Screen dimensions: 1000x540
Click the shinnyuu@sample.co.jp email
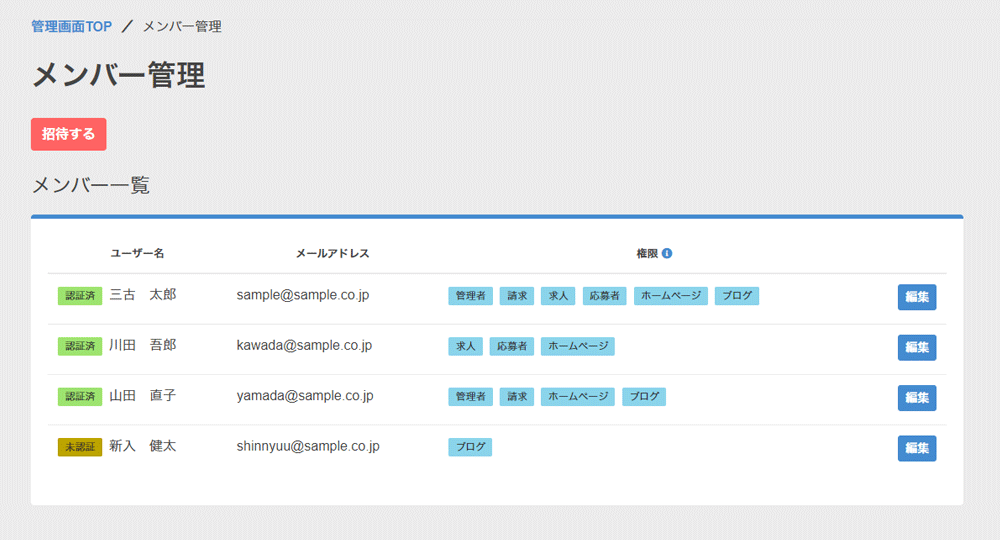point(308,446)
